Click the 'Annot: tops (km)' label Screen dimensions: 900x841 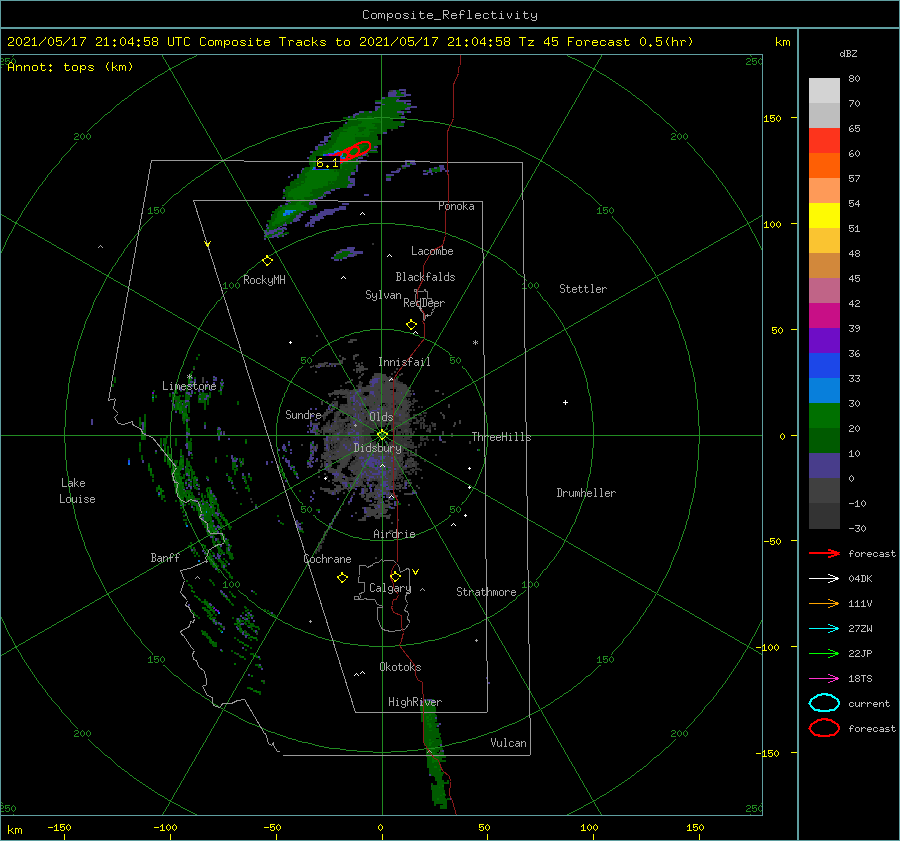[x=70, y=67]
